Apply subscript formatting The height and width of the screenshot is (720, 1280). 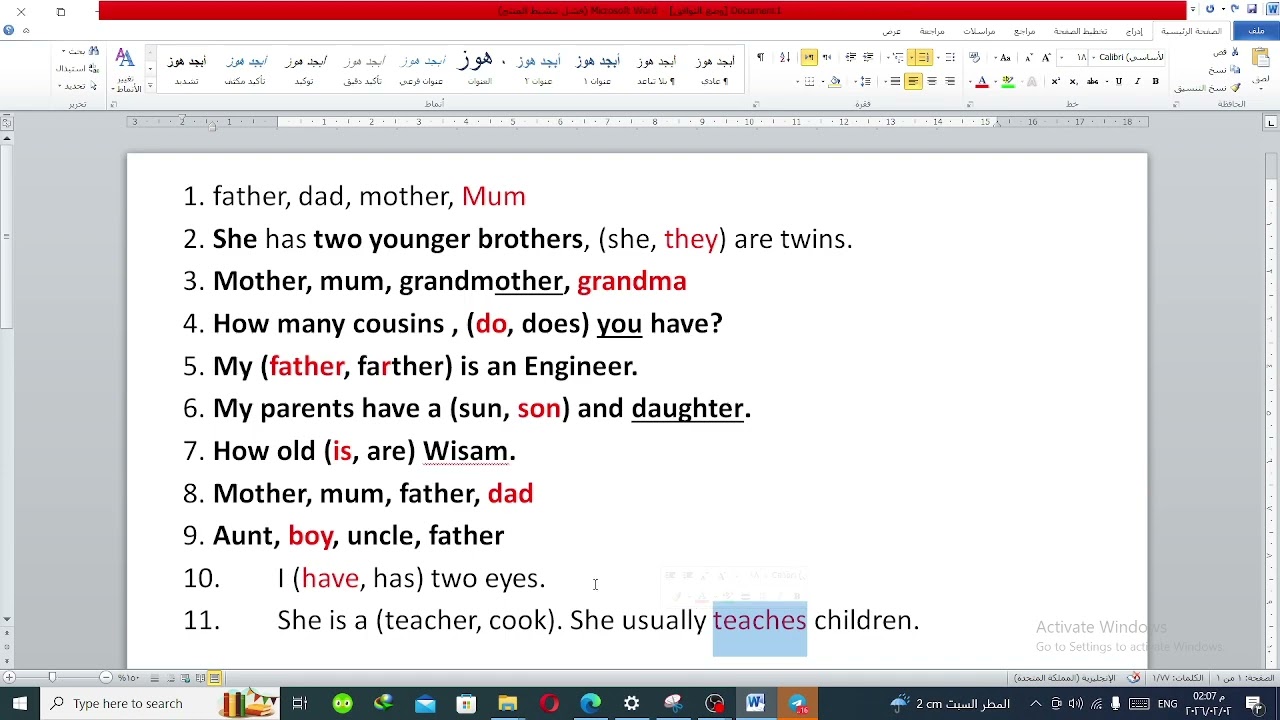click(1073, 81)
